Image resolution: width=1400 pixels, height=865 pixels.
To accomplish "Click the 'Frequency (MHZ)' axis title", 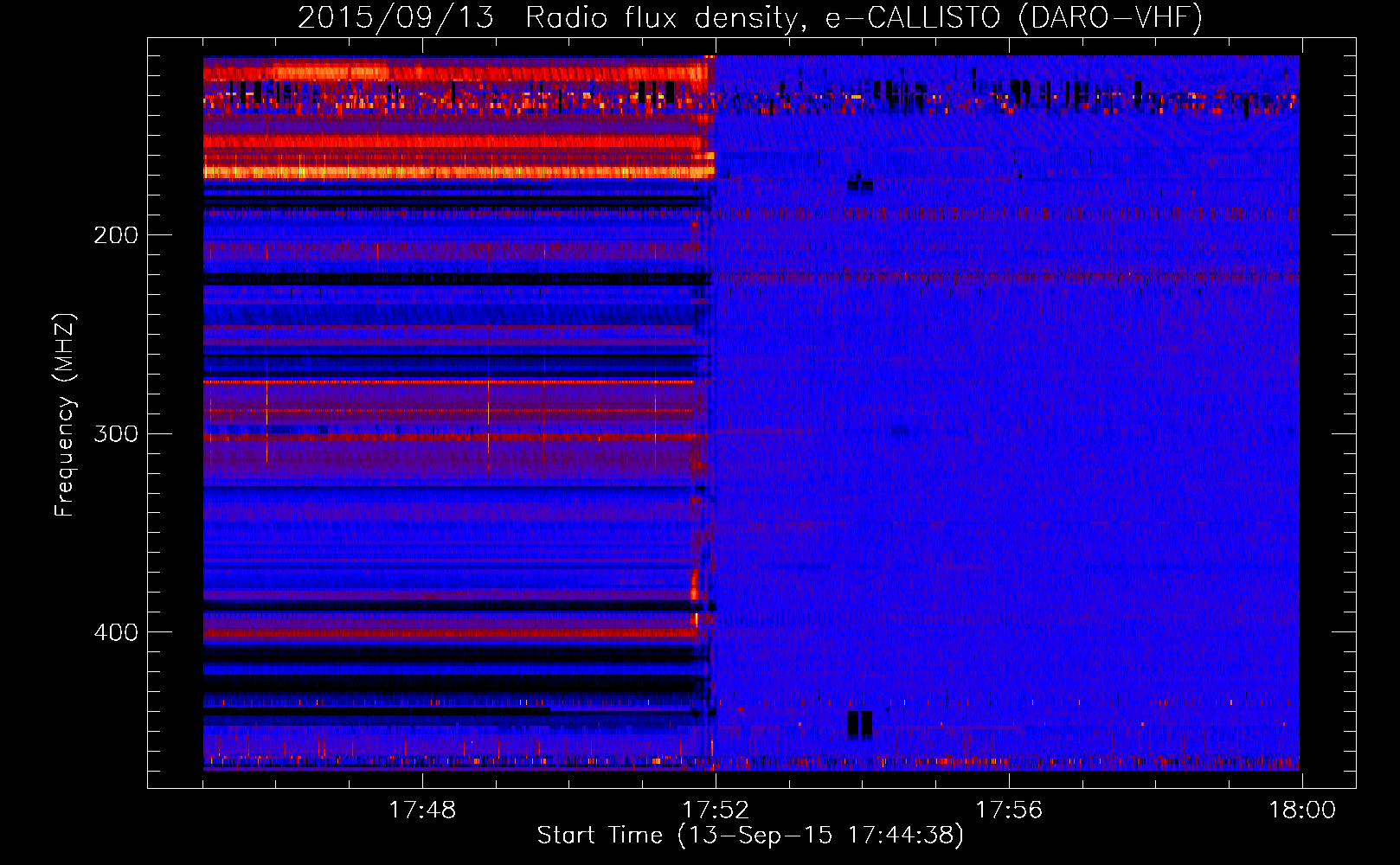I will pyautogui.click(x=65, y=415).
